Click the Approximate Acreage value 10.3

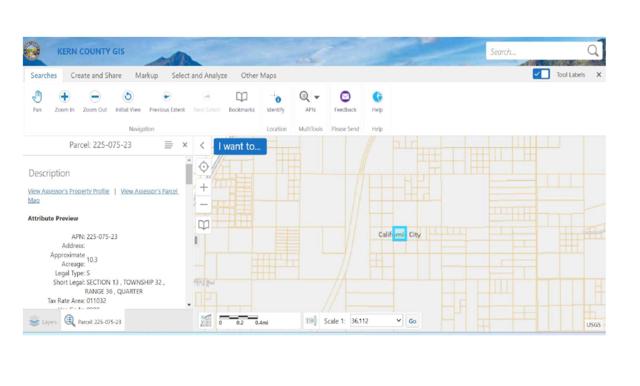tap(92, 260)
